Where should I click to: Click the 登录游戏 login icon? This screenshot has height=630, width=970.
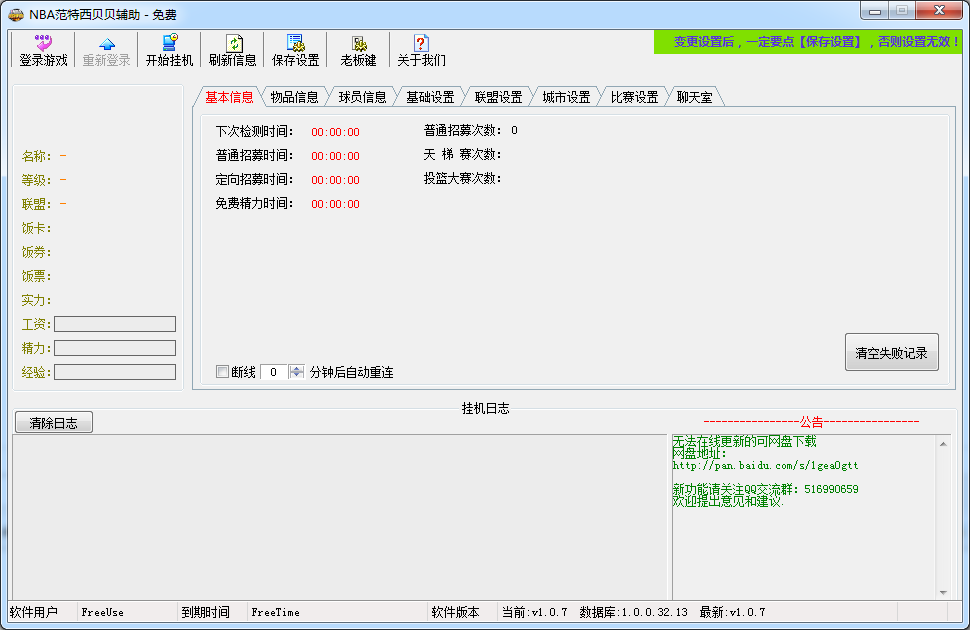point(43,43)
